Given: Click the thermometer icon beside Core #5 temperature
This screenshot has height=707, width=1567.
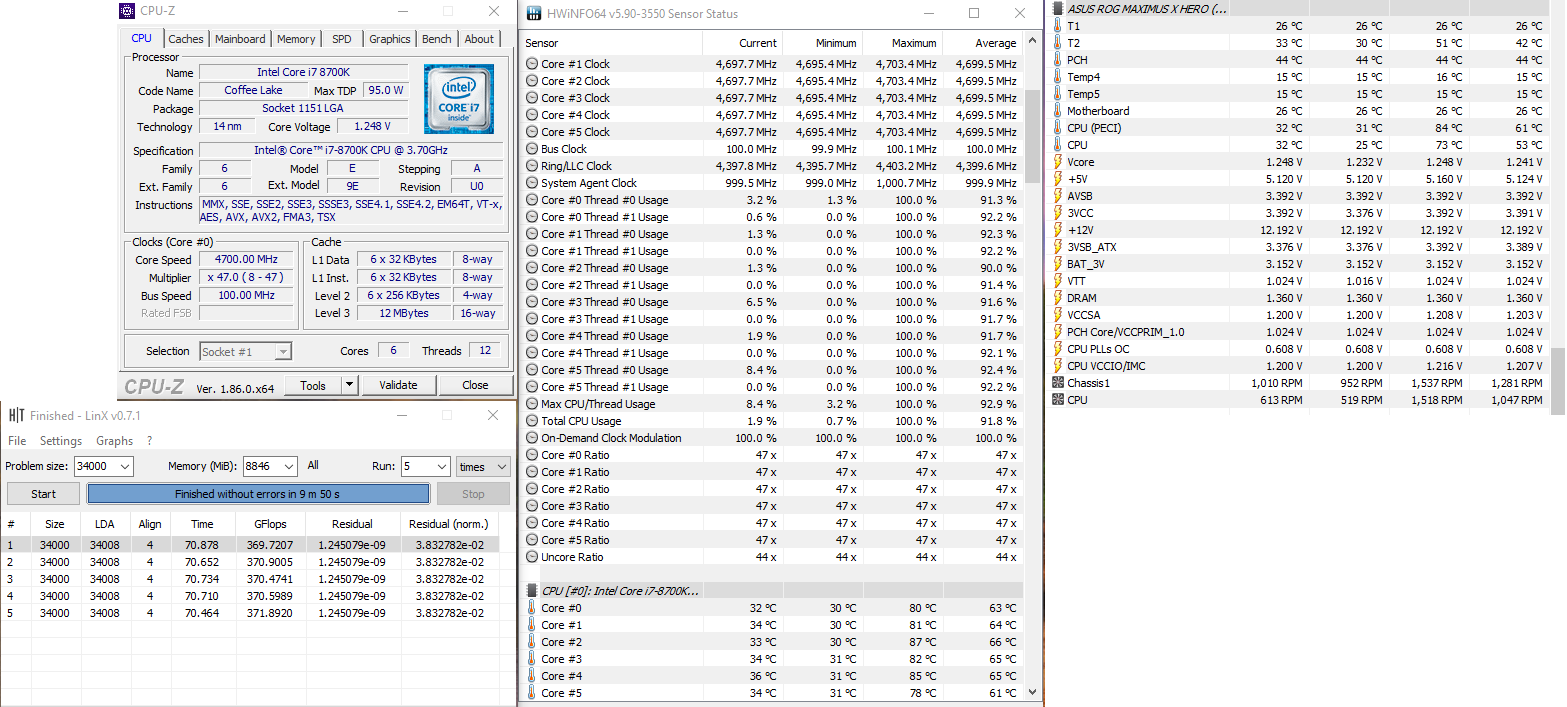Looking at the screenshot, I should point(532,693).
